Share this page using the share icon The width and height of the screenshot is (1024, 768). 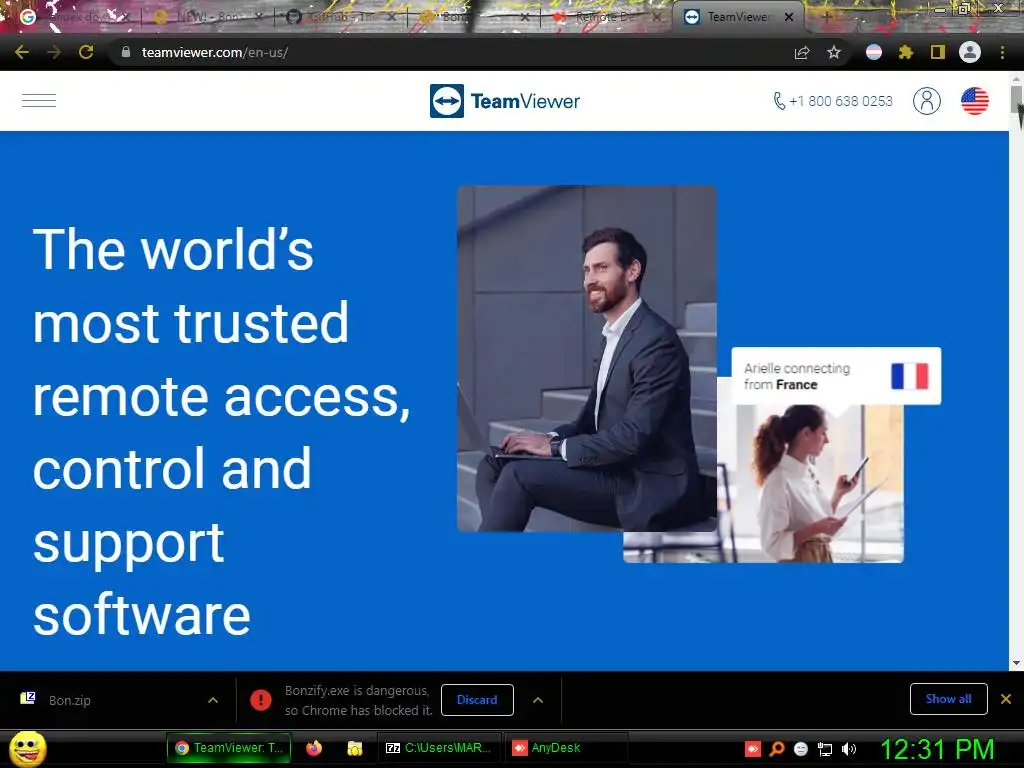click(802, 53)
